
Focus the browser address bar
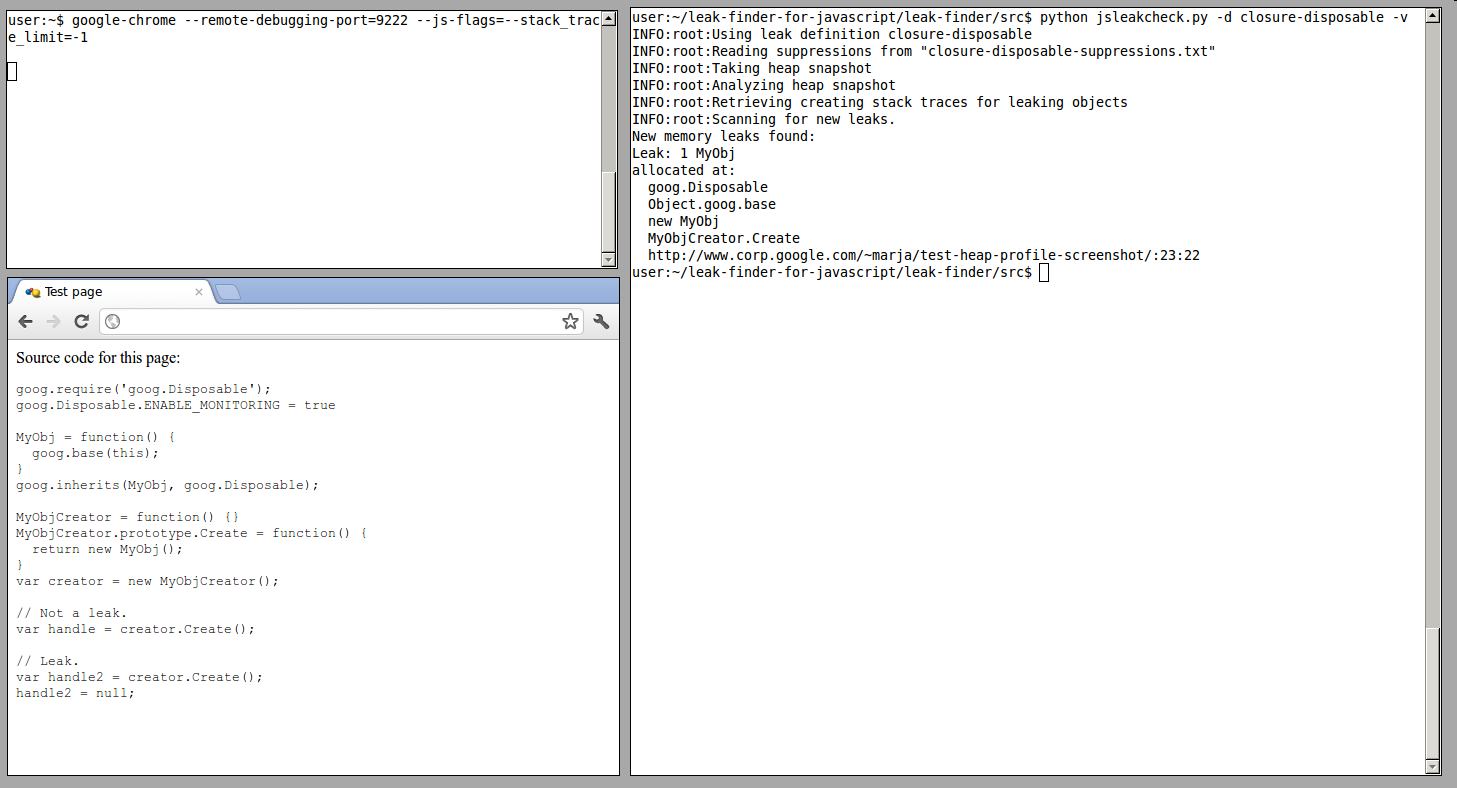point(340,321)
